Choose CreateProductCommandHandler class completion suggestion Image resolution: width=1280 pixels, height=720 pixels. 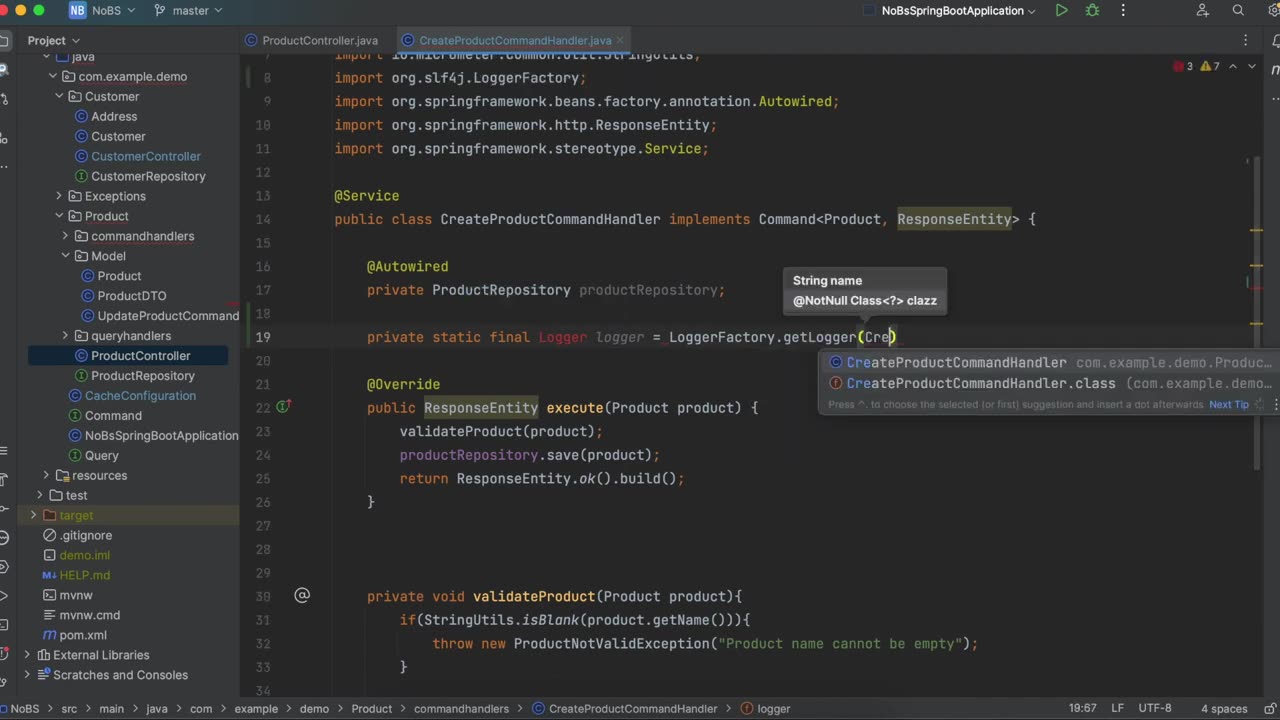pyautogui.click(x=1050, y=363)
